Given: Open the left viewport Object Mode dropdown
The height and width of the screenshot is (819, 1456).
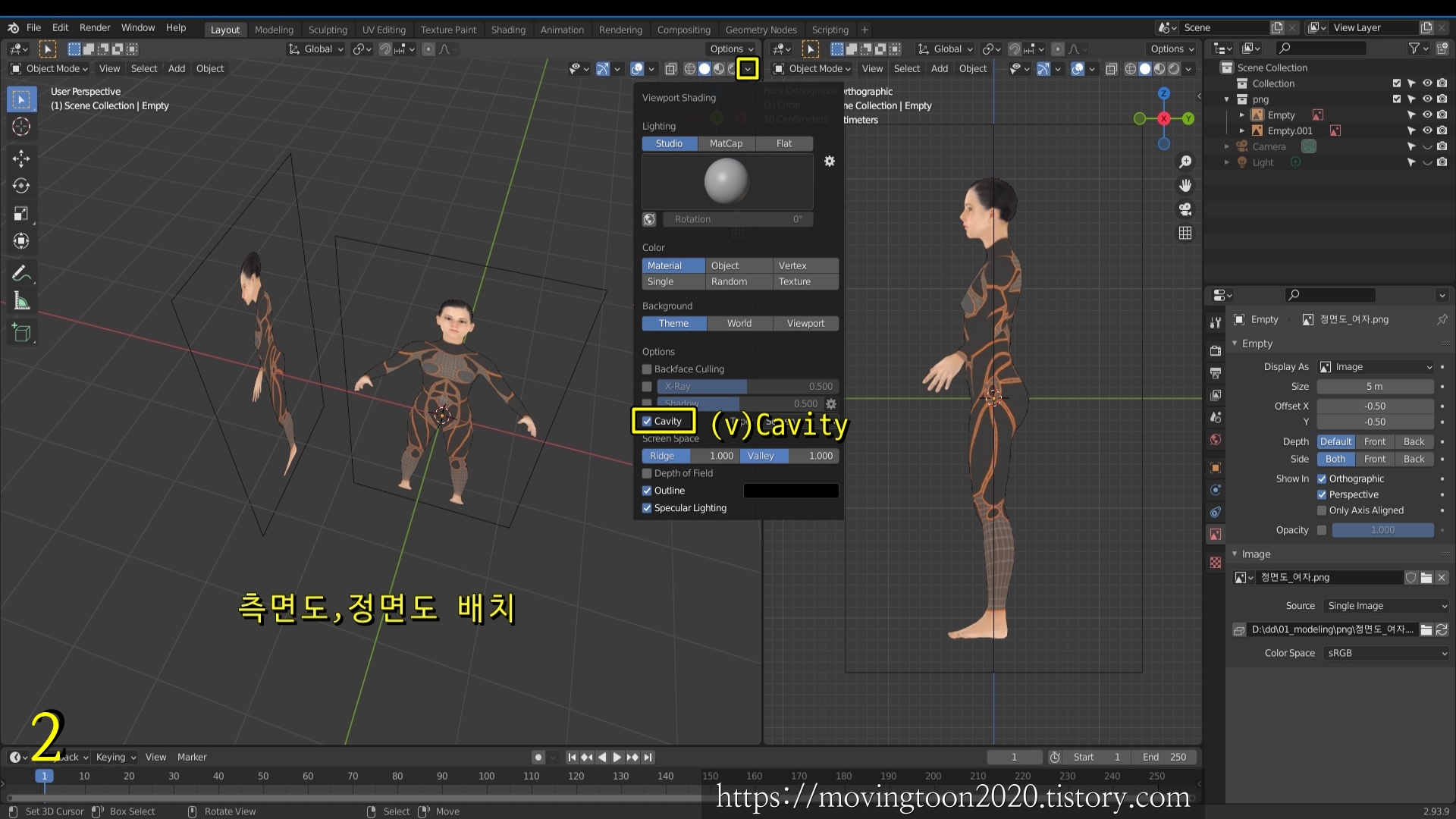Looking at the screenshot, I should pyautogui.click(x=49, y=69).
